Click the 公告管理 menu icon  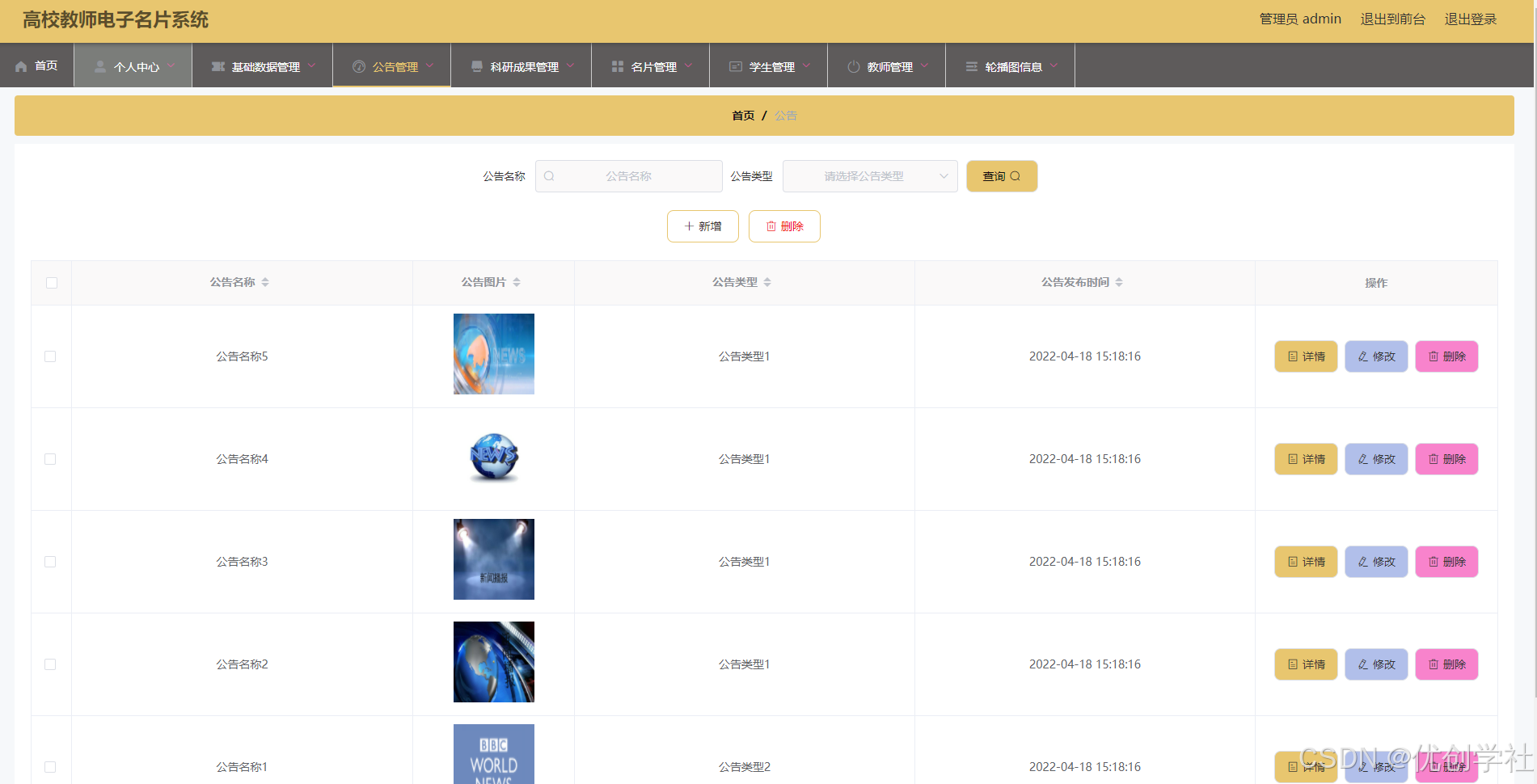(359, 66)
